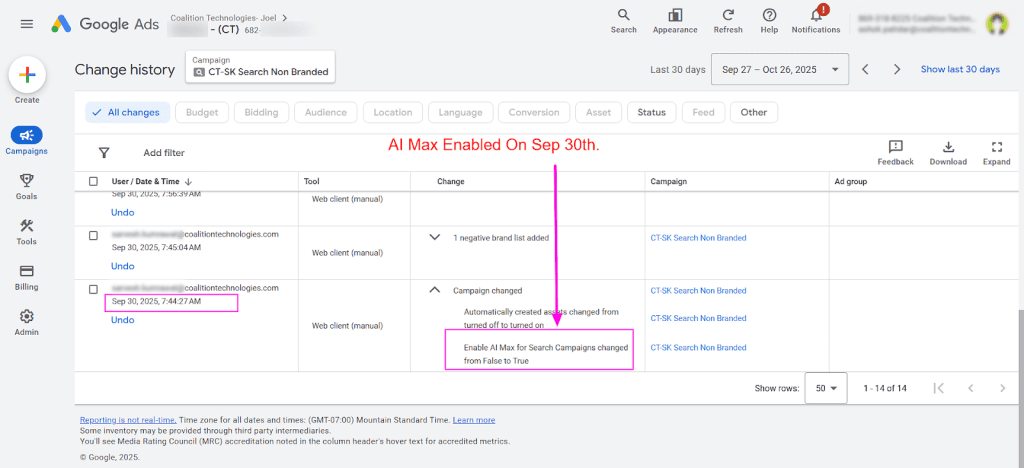Open campaign link beside Automatically created assets
The image size is (1024, 468).
[x=698, y=318]
